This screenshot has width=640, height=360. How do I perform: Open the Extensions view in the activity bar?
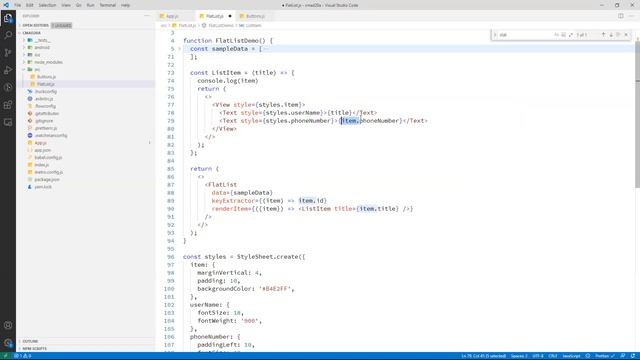[x=8, y=105]
